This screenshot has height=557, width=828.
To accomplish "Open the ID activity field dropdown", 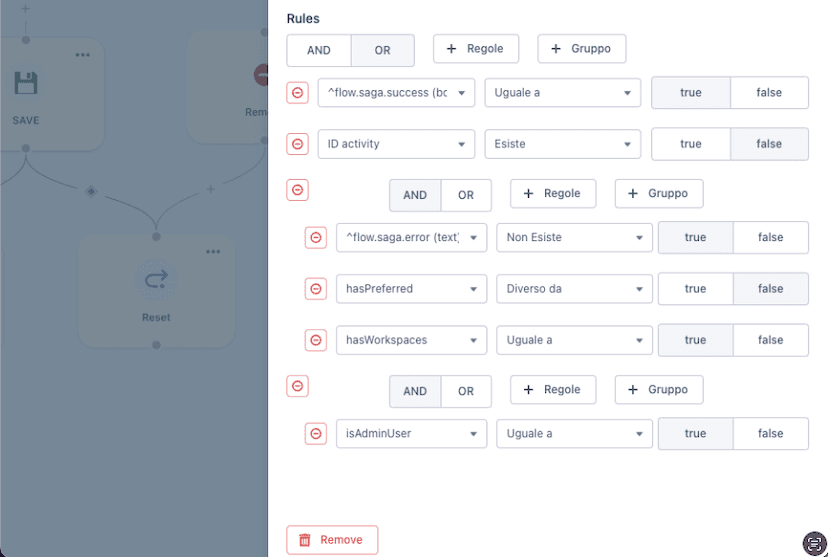I will click(x=396, y=144).
